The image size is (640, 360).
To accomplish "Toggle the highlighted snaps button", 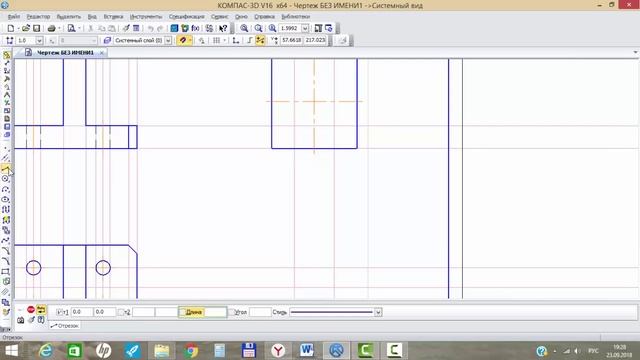I will 182,40.
